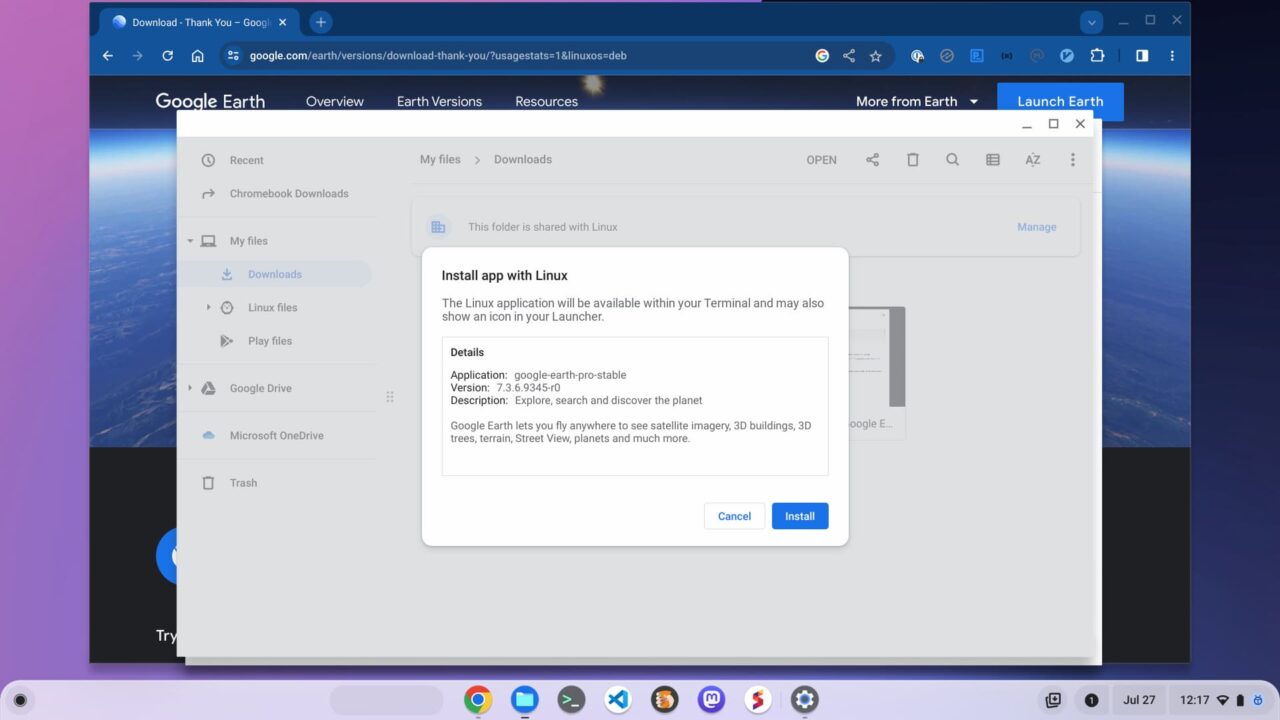The height and width of the screenshot is (720, 1280).
Task: Click OPEN in Files toolbar
Action: pyautogui.click(x=821, y=160)
